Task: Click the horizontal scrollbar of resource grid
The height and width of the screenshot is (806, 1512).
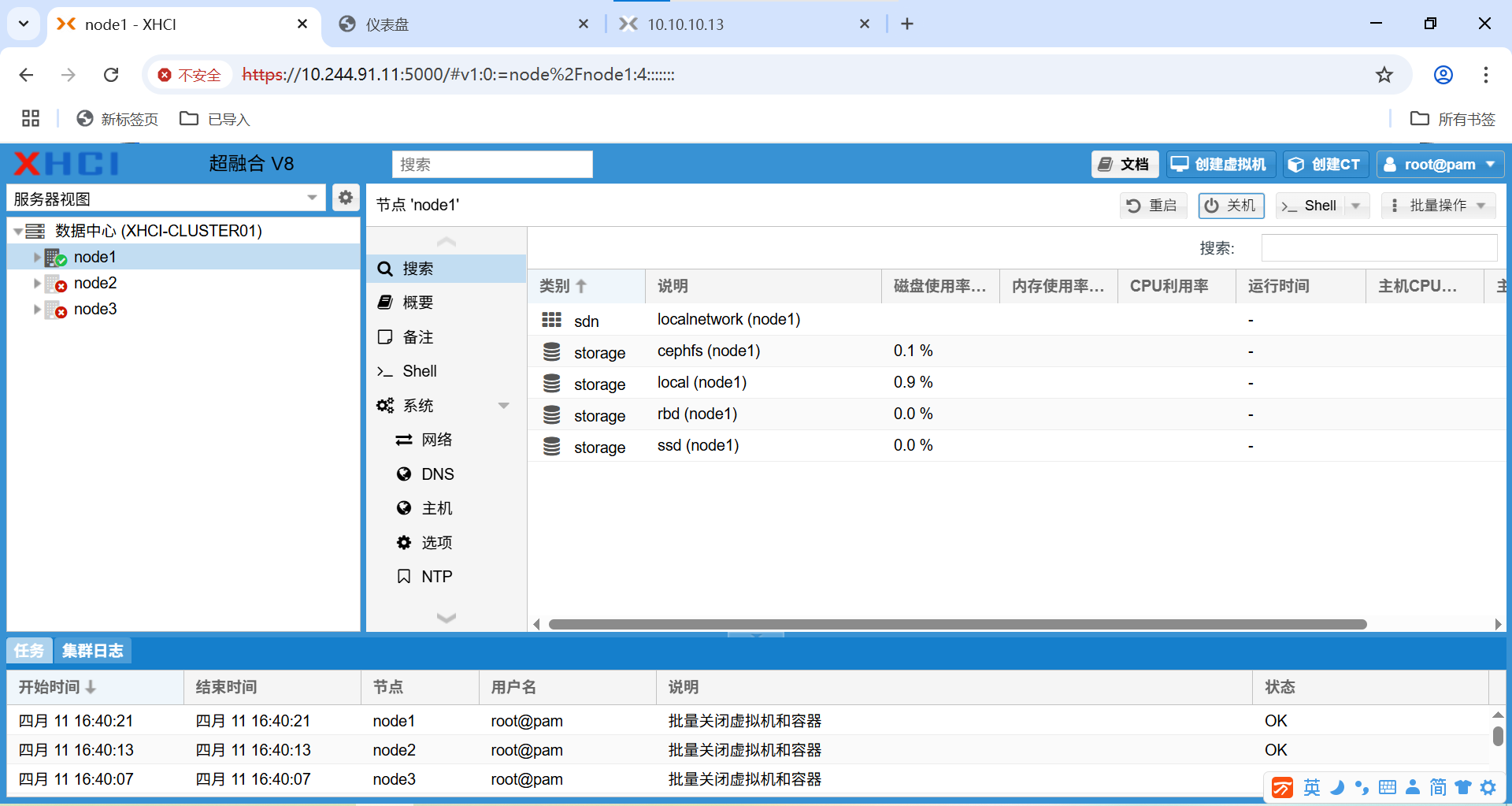Action: coord(957,624)
